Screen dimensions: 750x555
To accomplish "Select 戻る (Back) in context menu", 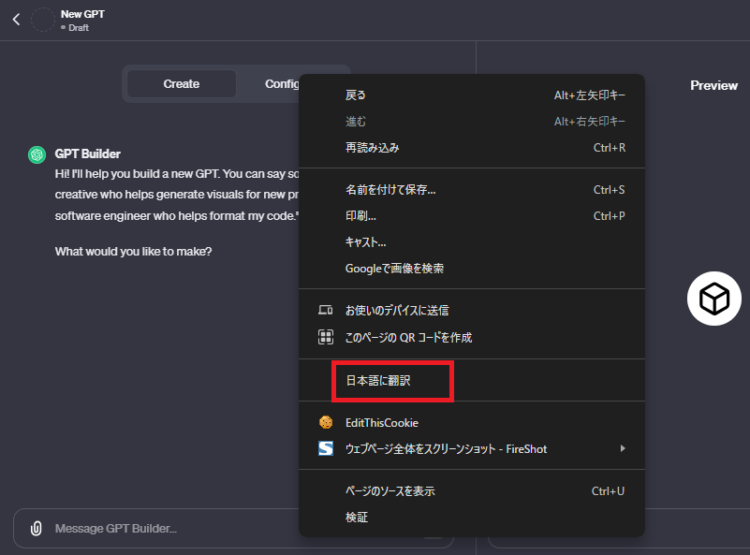I will [x=472, y=95].
